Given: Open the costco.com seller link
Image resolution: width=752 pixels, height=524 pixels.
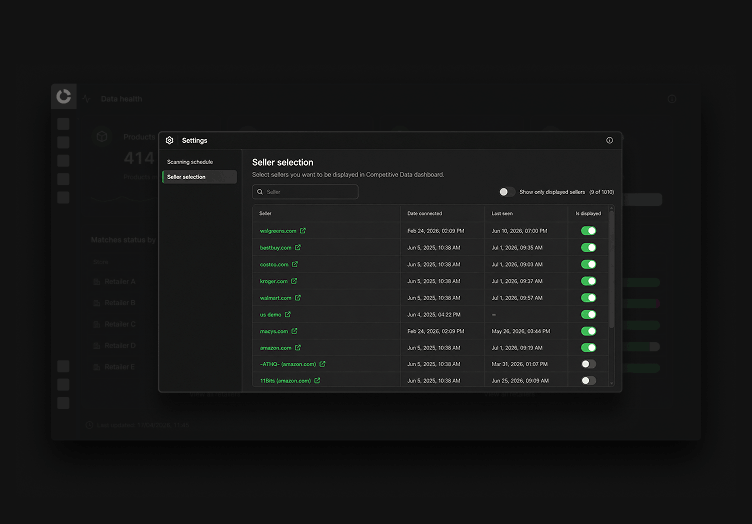Looking at the screenshot, I should click(274, 264).
